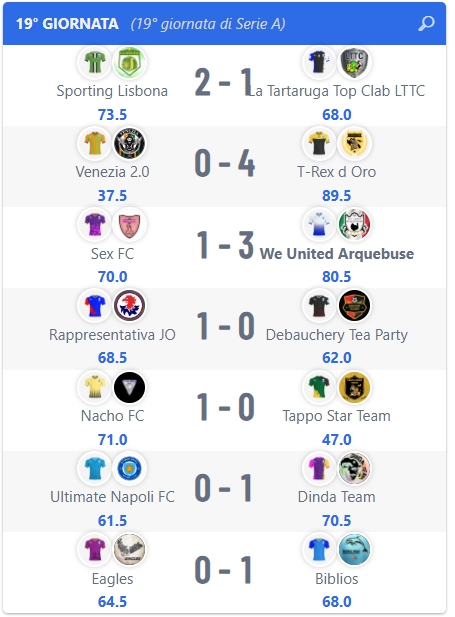Click Dinda Team purple and yellow jersey
This screenshot has width=455, height=617.
(x=319, y=468)
